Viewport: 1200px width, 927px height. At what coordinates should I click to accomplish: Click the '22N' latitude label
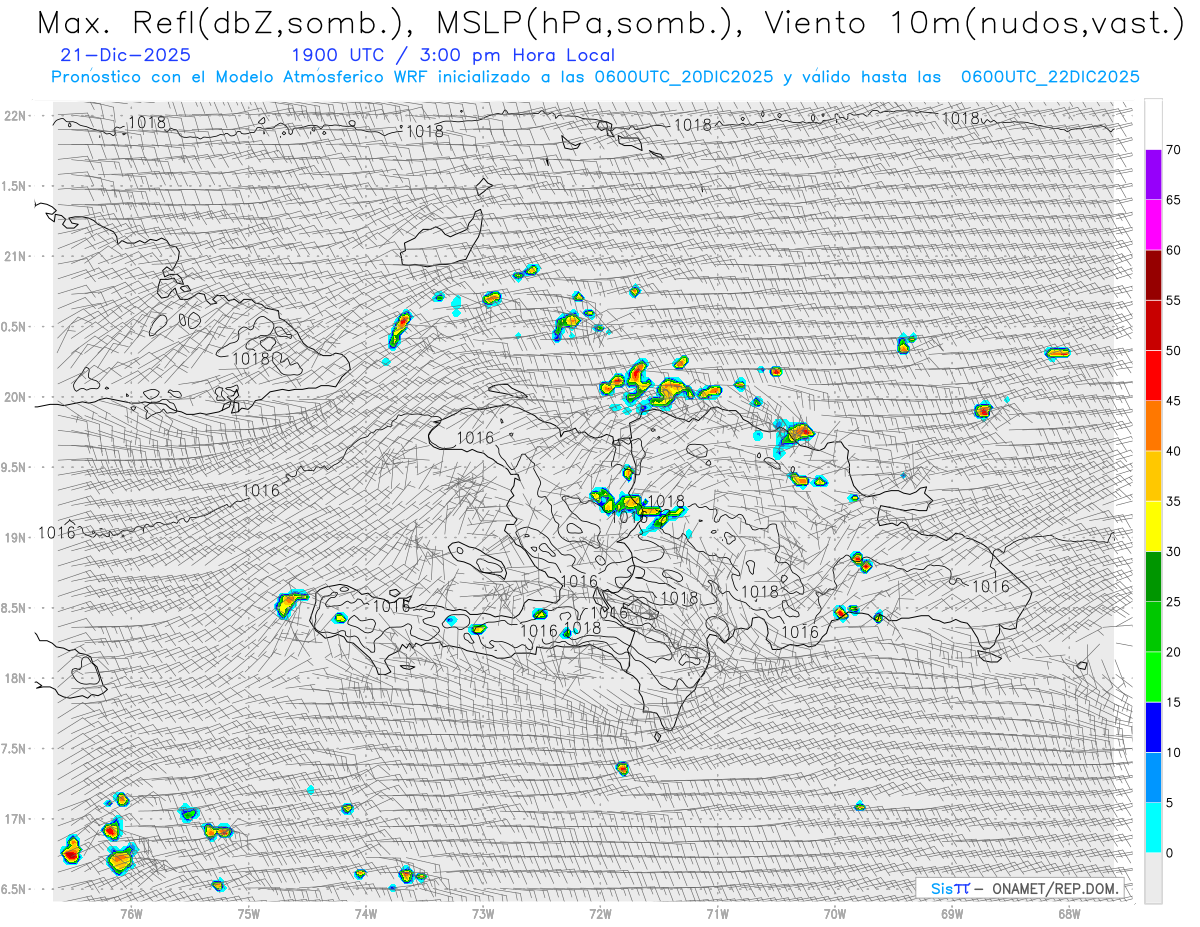click(14, 115)
